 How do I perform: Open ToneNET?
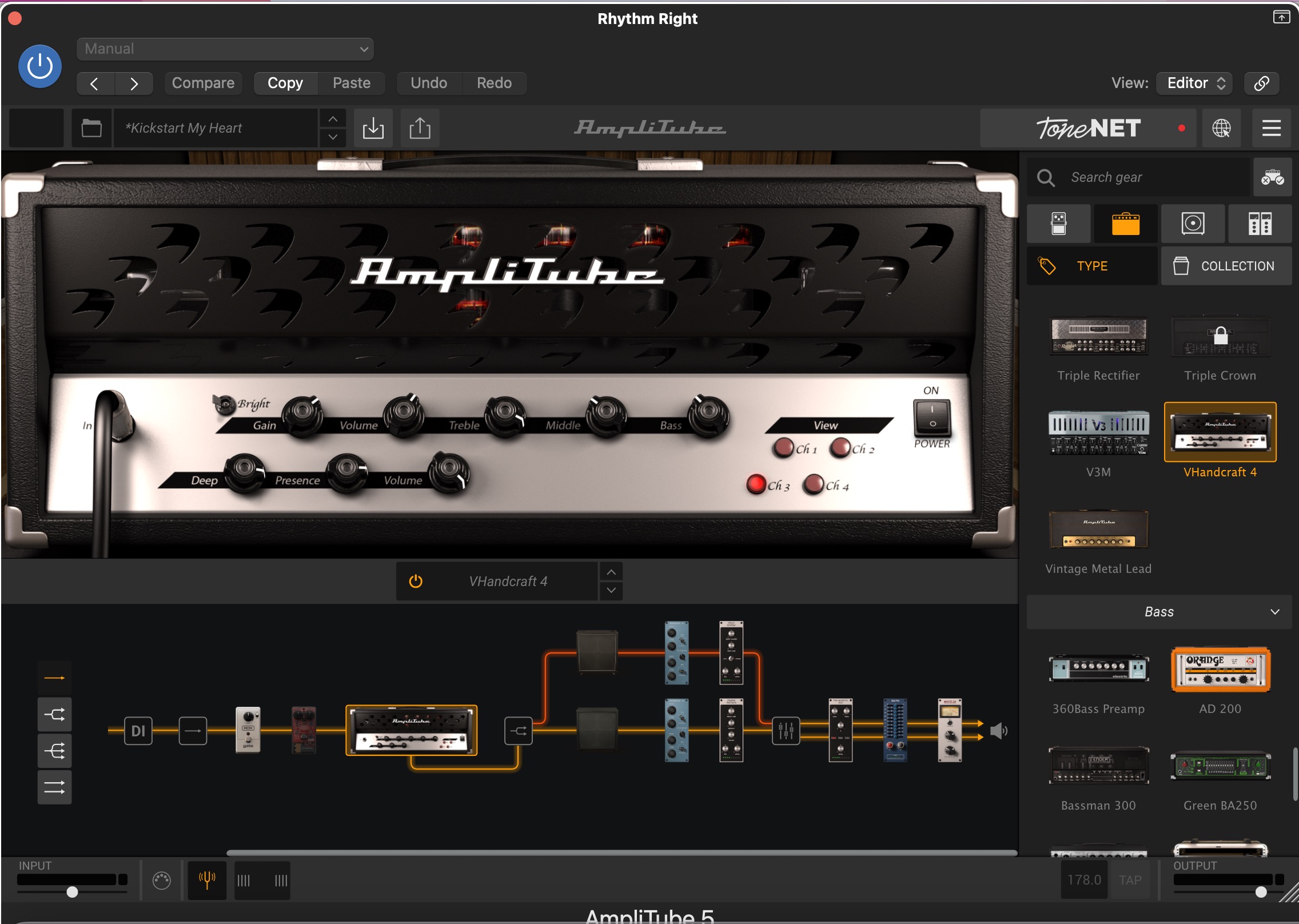click(x=1088, y=128)
